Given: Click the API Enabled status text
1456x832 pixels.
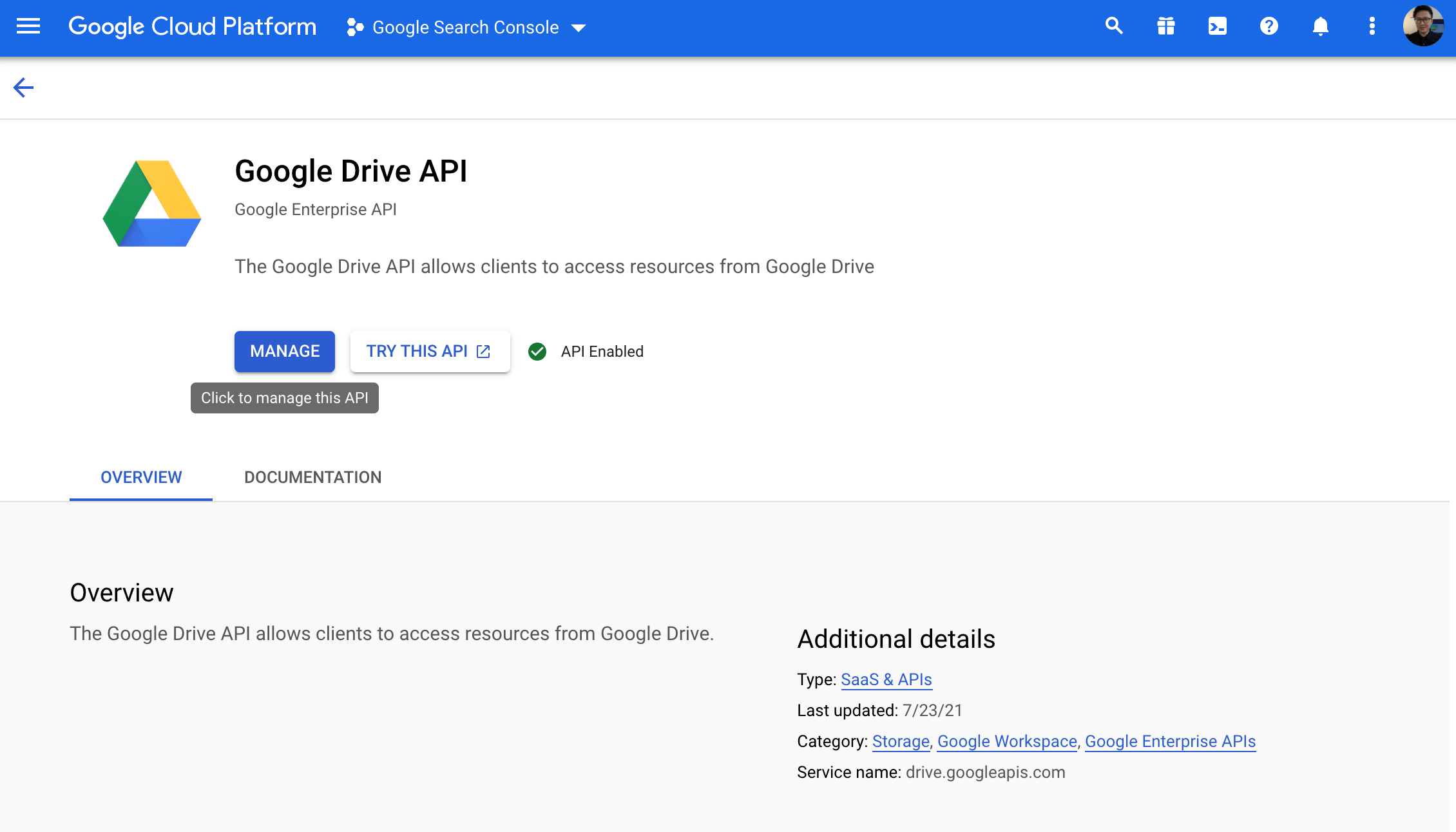Looking at the screenshot, I should pos(602,352).
